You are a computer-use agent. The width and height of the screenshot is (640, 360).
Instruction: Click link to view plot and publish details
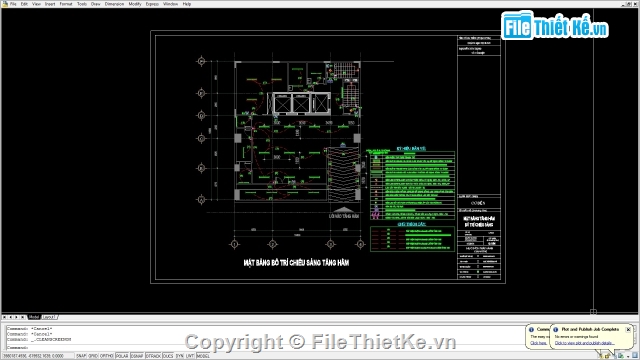pyautogui.click(x=584, y=343)
